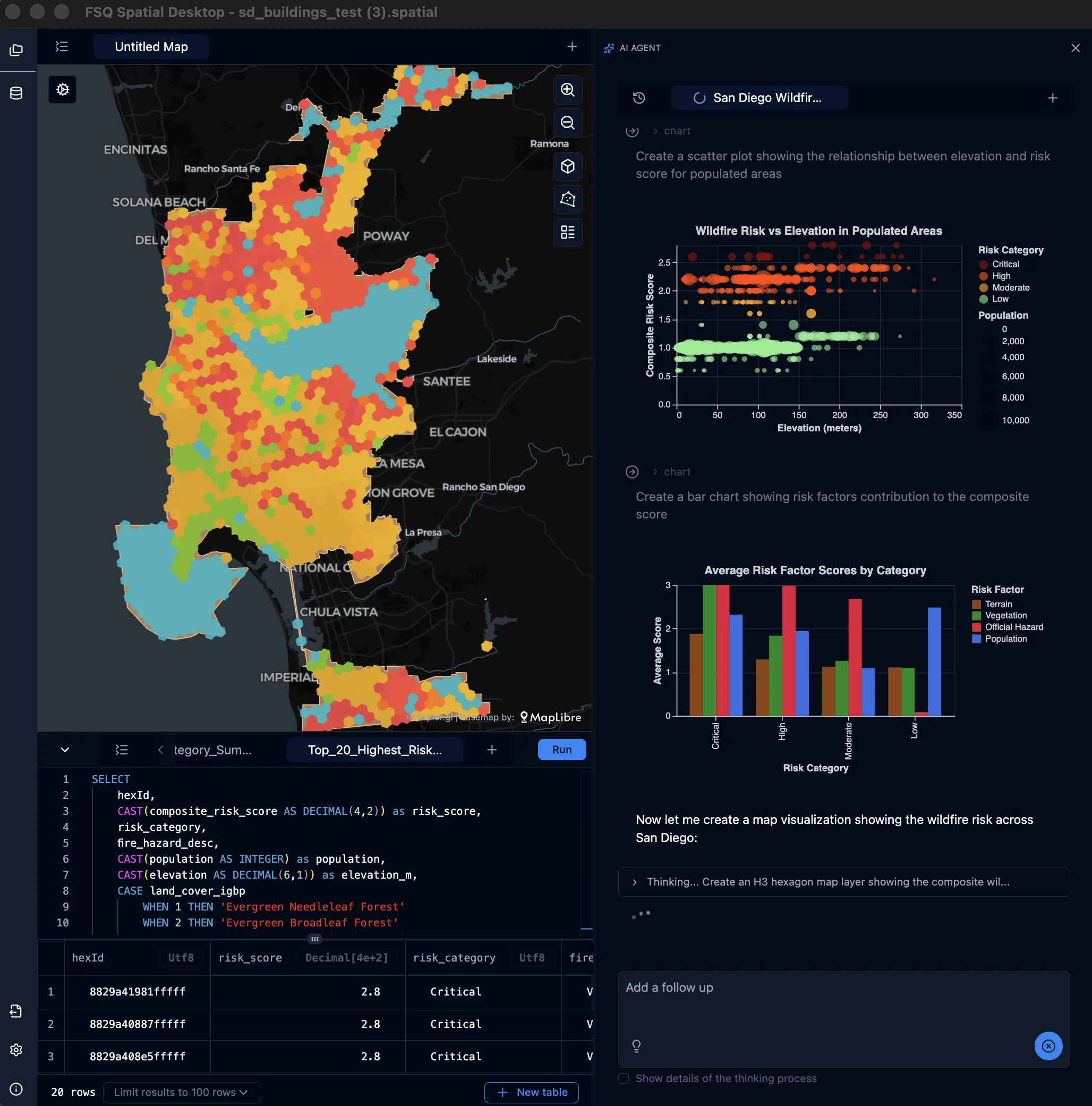Image resolution: width=1092 pixels, height=1106 pixels.
Task: Start a new AI agent conversation
Action: (1052, 98)
